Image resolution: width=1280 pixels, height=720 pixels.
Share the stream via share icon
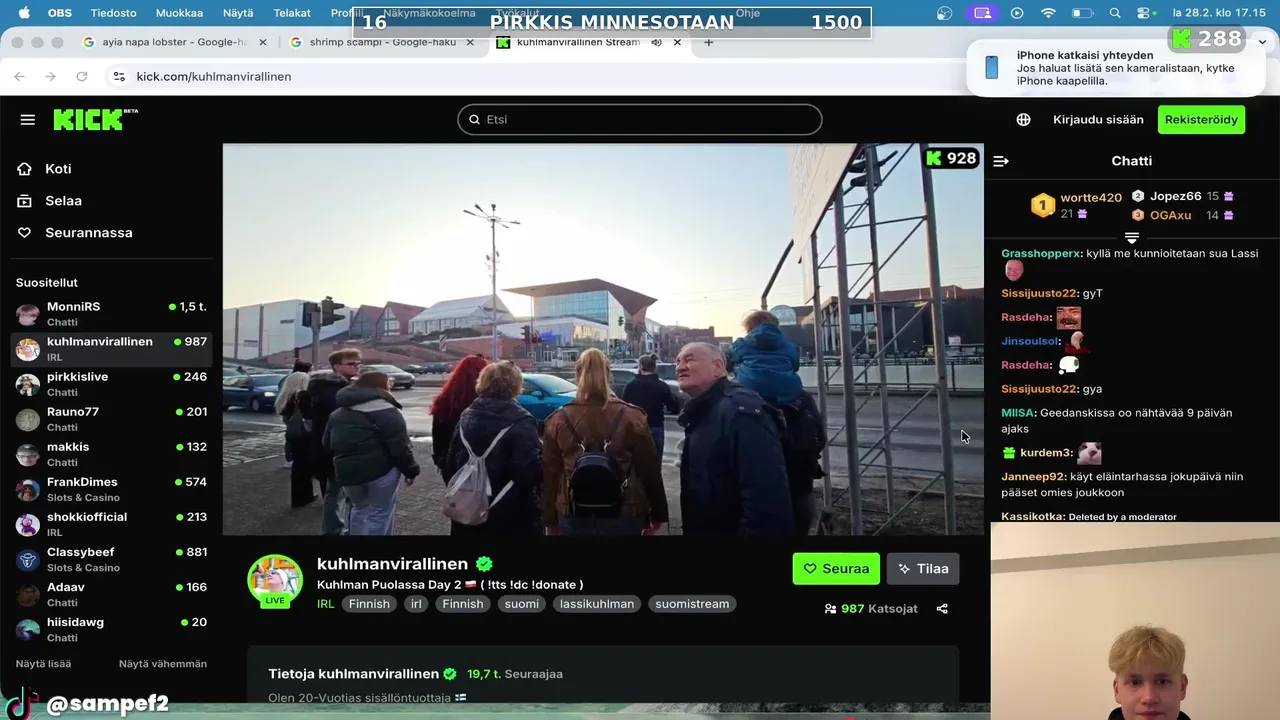942,608
